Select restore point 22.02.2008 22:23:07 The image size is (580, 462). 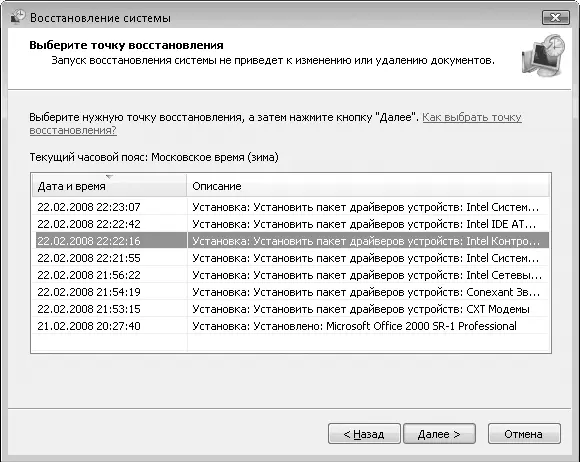click(290, 207)
